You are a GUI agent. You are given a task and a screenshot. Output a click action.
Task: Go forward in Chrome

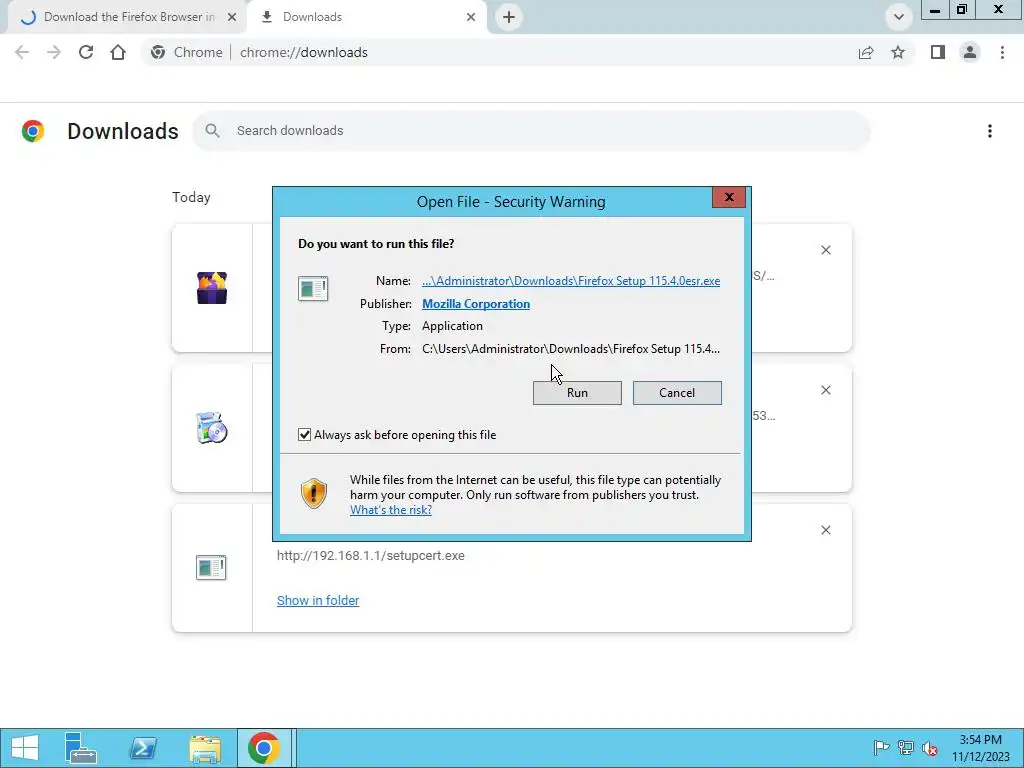tap(54, 52)
